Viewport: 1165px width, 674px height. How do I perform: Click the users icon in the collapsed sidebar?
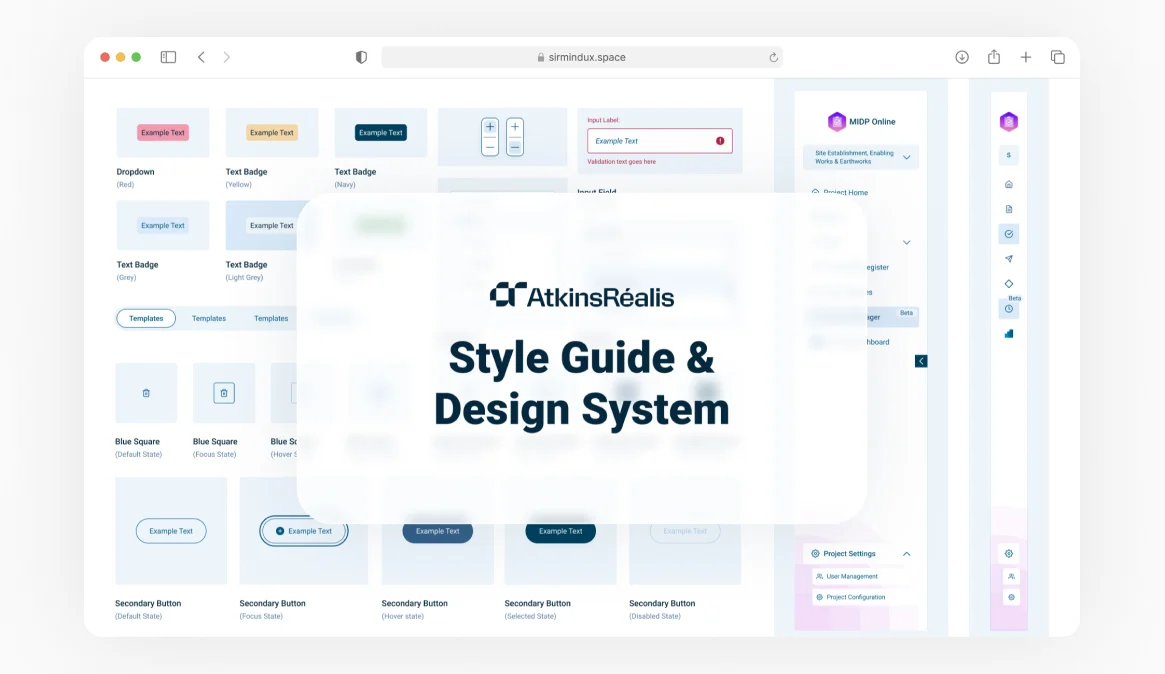1010,576
